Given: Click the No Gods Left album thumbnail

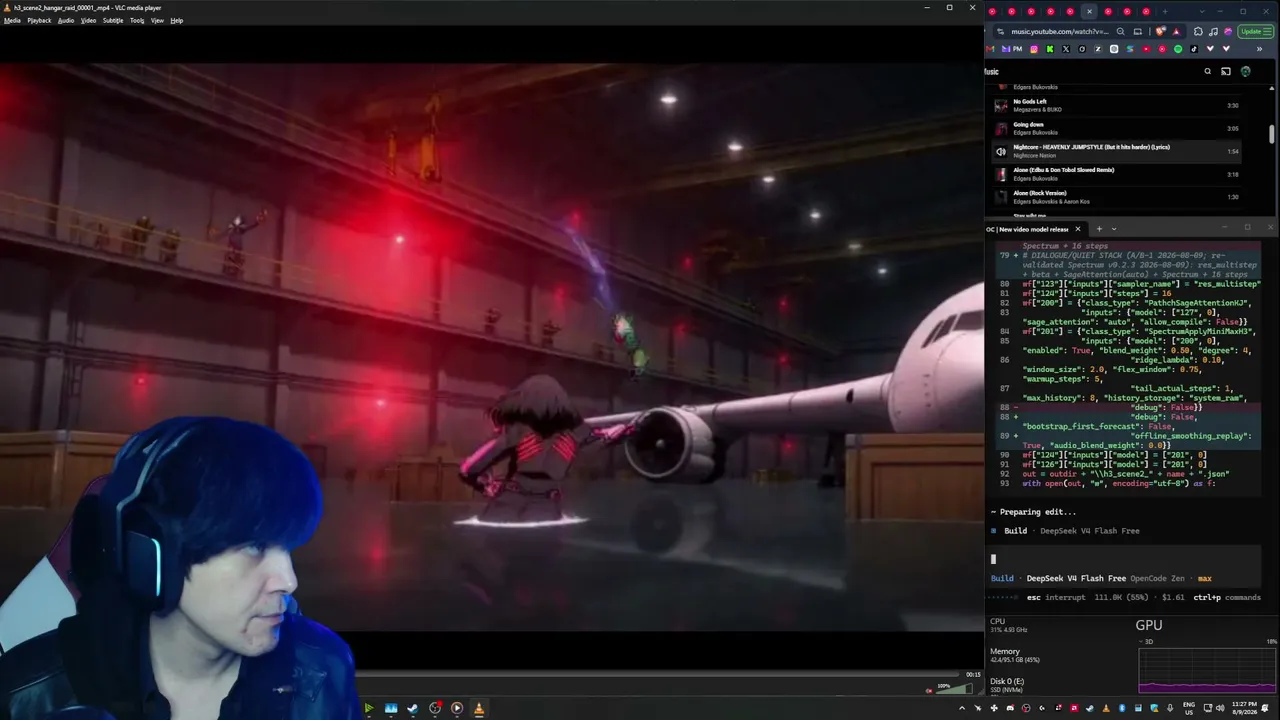Looking at the screenshot, I should point(1001,105).
